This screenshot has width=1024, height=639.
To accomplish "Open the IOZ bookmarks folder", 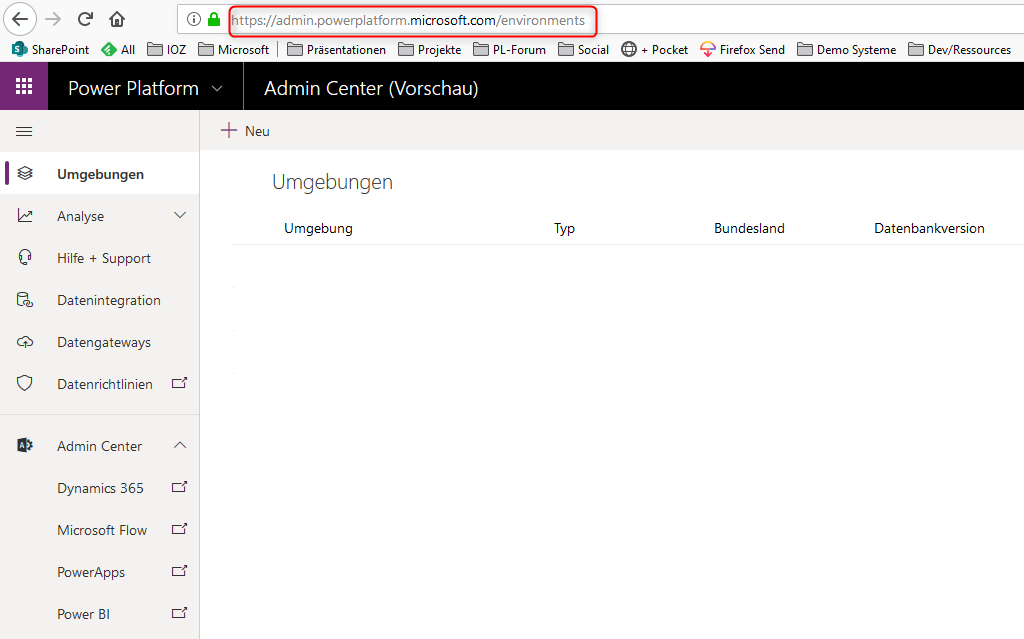I will tap(167, 50).
